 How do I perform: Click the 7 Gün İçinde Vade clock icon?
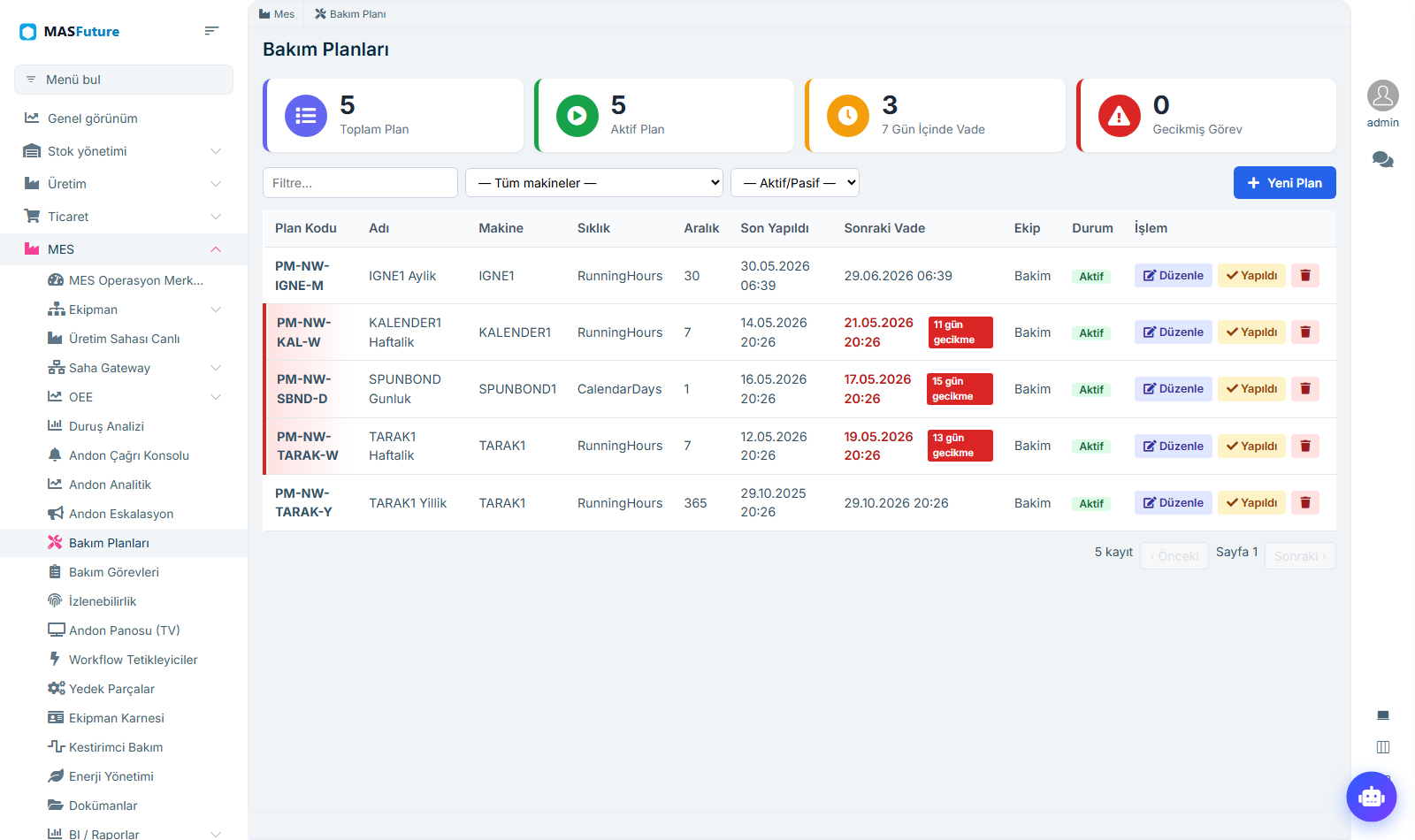(848, 116)
